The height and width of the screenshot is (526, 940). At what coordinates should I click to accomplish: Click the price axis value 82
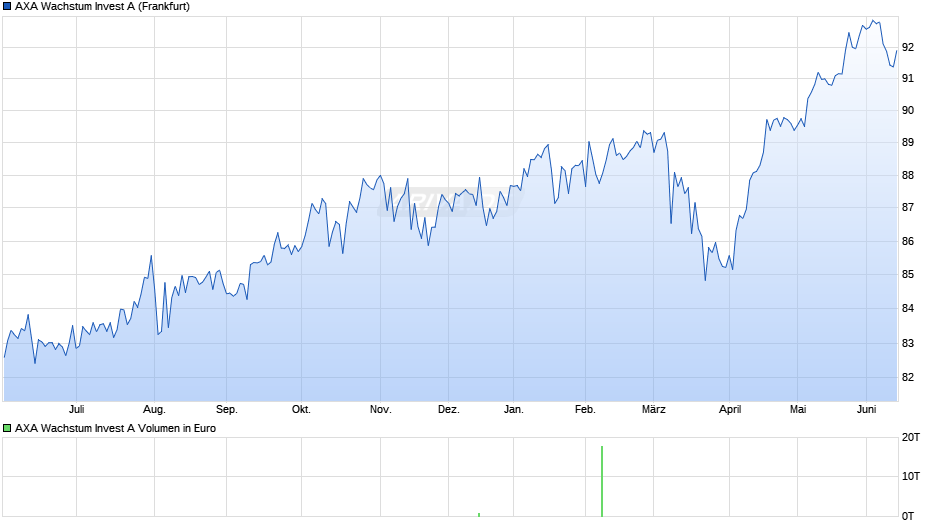[908, 377]
